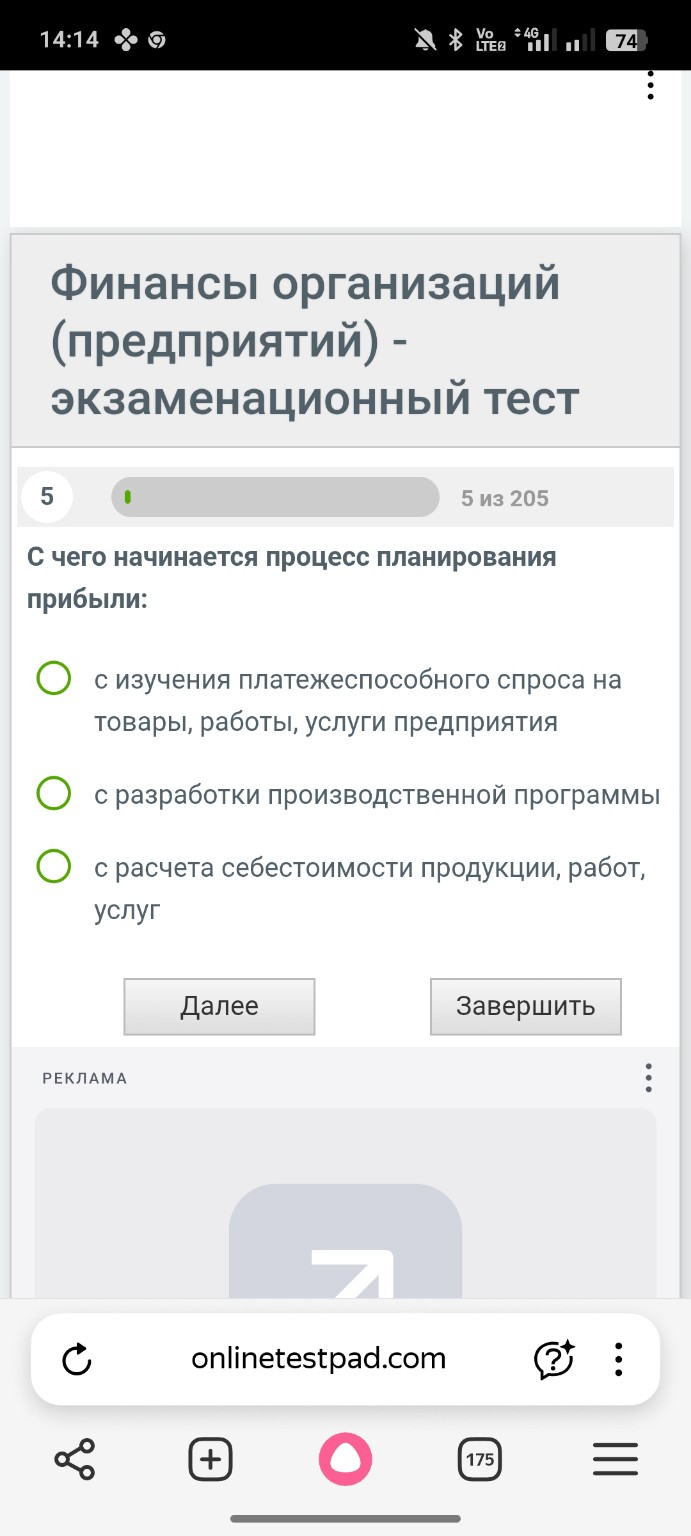Tap the РЕКЛАМА ad label
691x1536 pixels.
84,1078
